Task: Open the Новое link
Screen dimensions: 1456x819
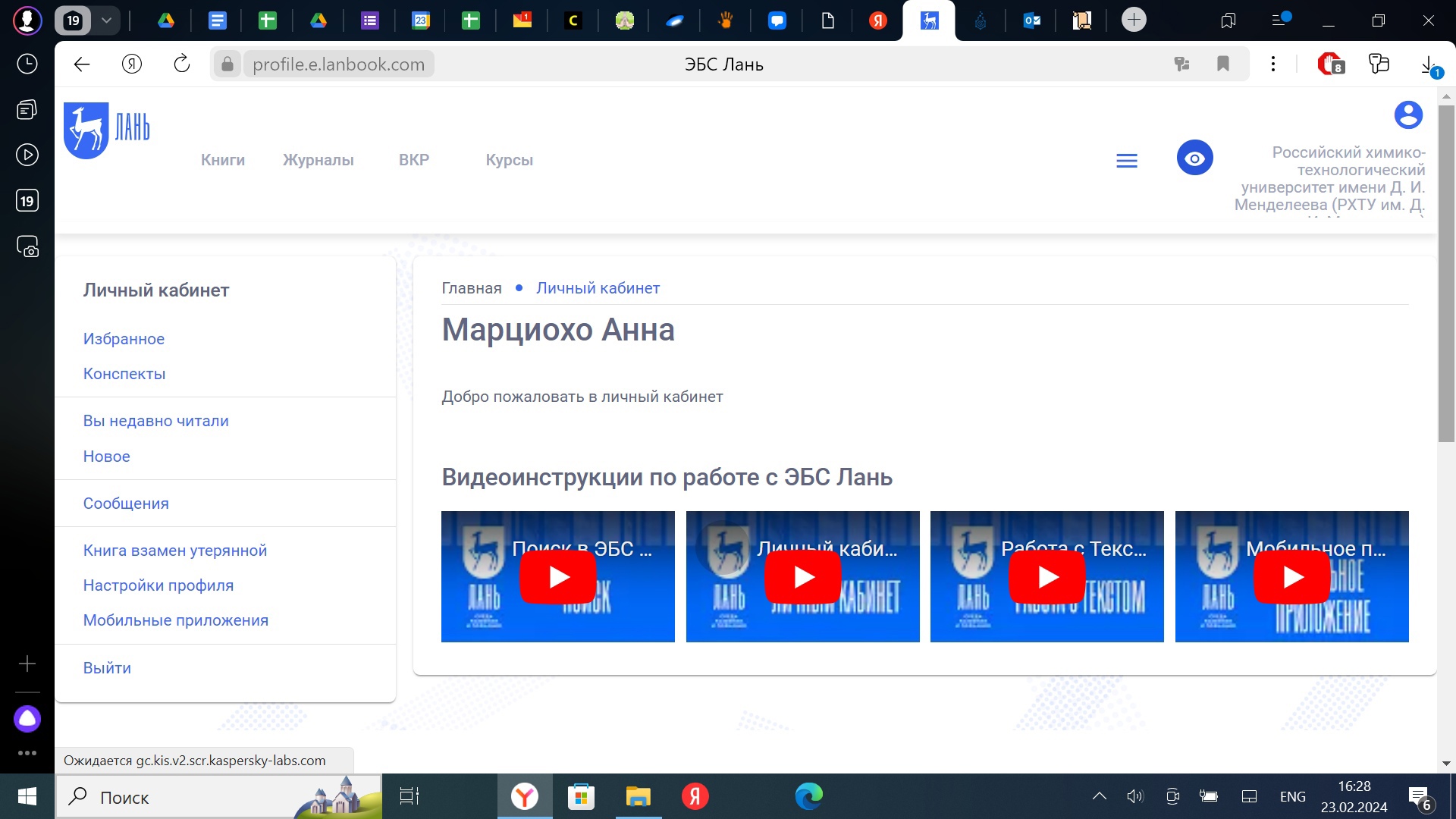Action: pyautogui.click(x=107, y=457)
